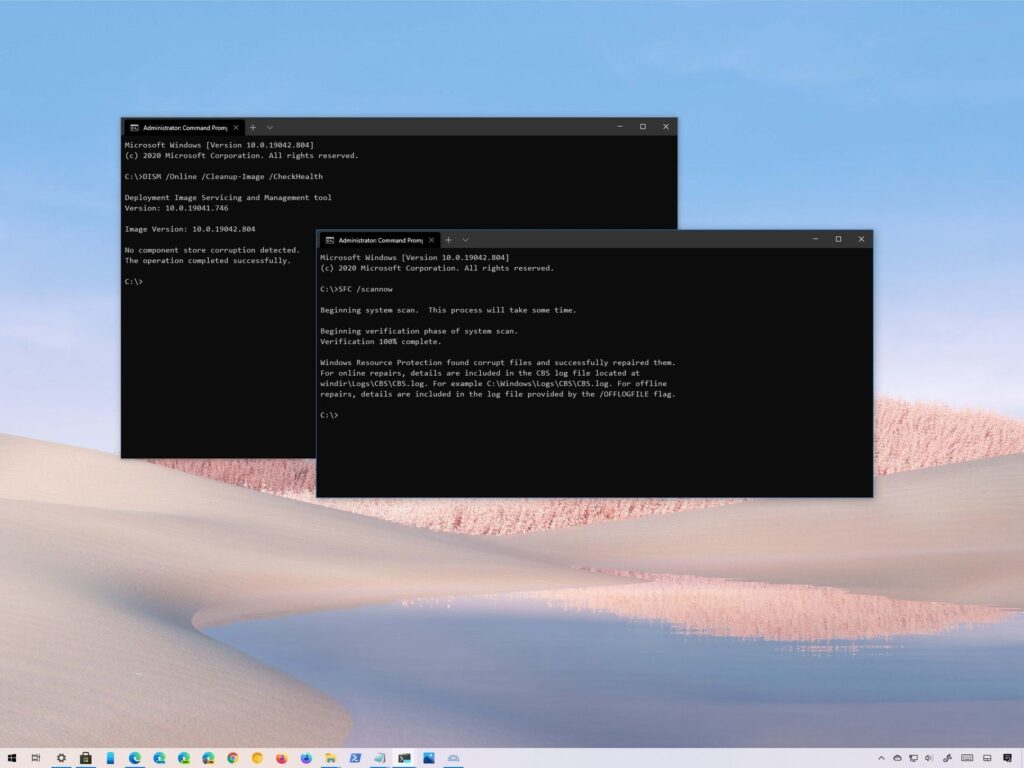Click the empty C:\> prompt in the back window
Screen dimensions: 1024x768
coord(133,281)
